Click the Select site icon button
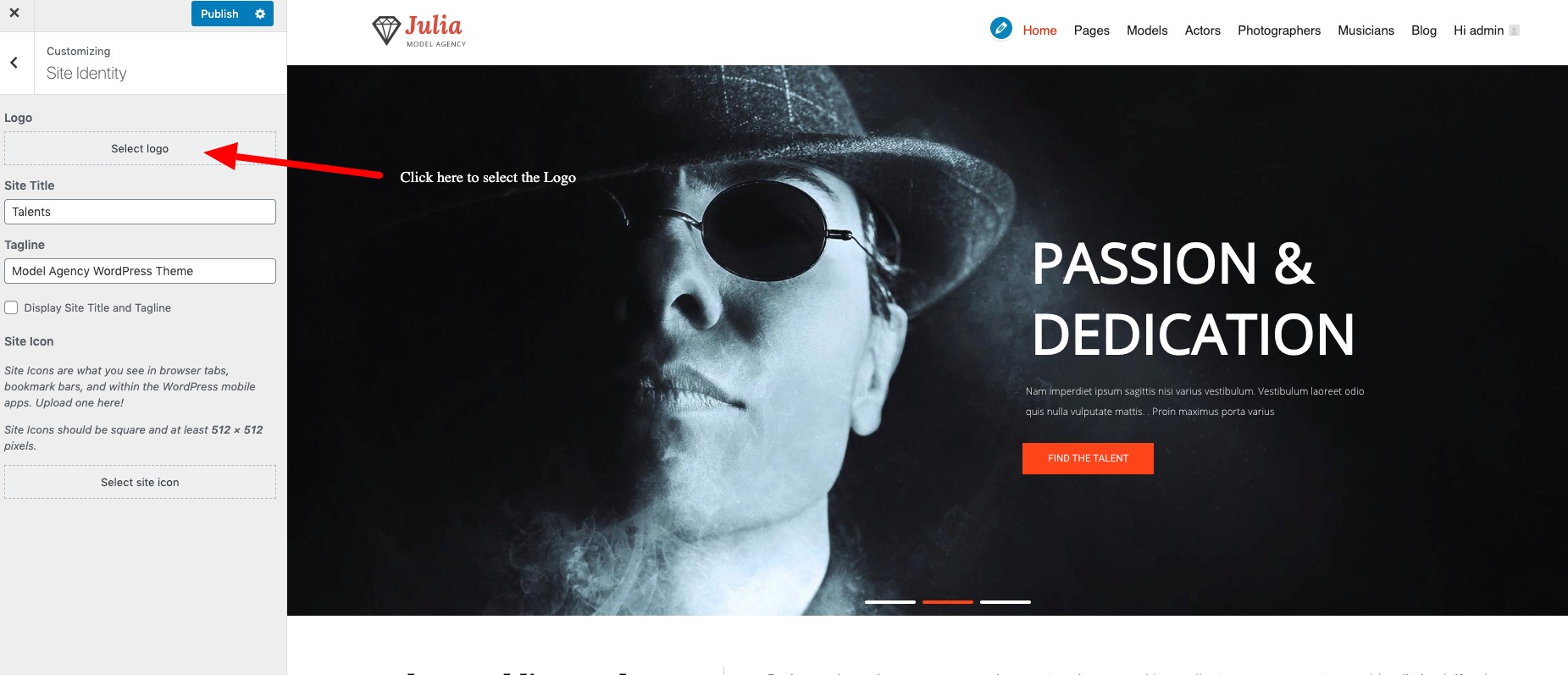This screenshot has height=675, width=1568. point(140,482)
